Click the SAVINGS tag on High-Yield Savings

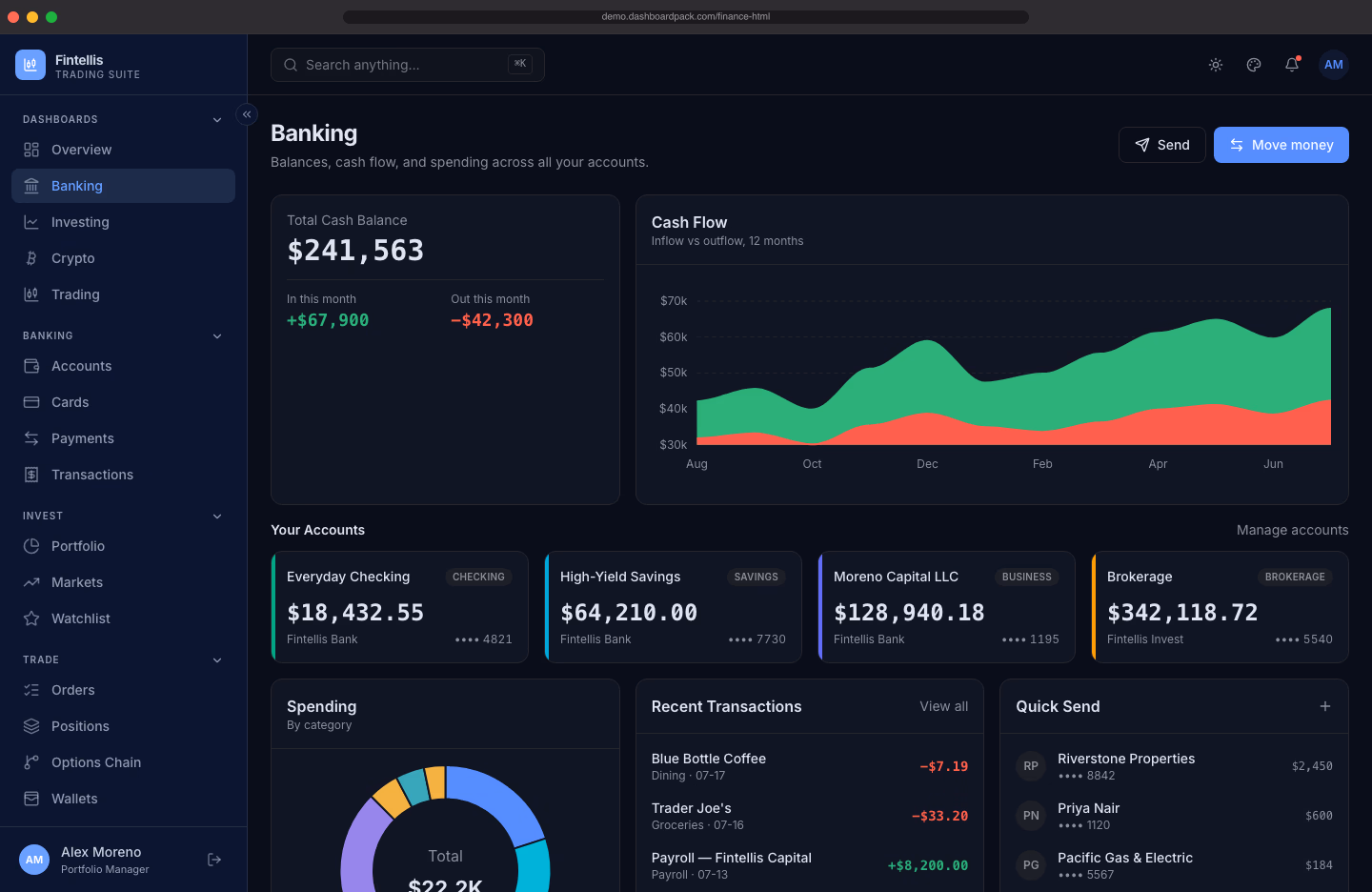757,577
